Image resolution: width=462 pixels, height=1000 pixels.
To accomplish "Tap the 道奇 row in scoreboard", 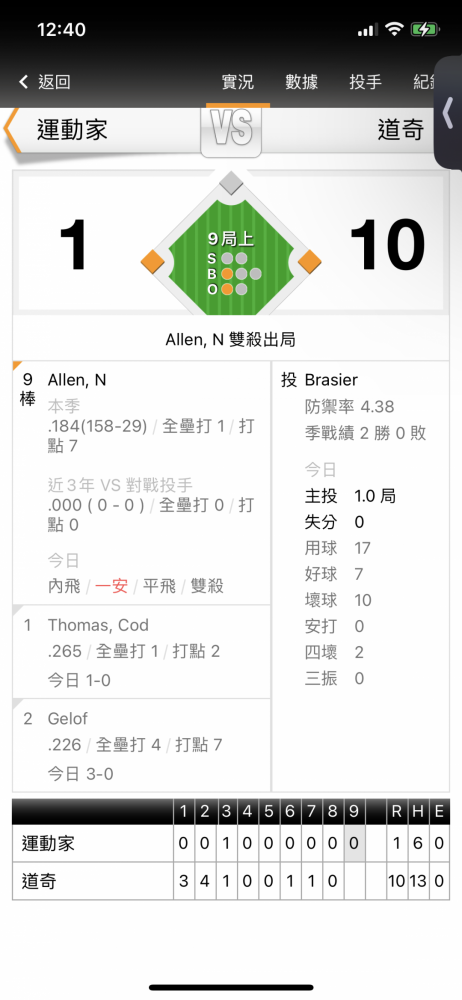I will [231, 881].
